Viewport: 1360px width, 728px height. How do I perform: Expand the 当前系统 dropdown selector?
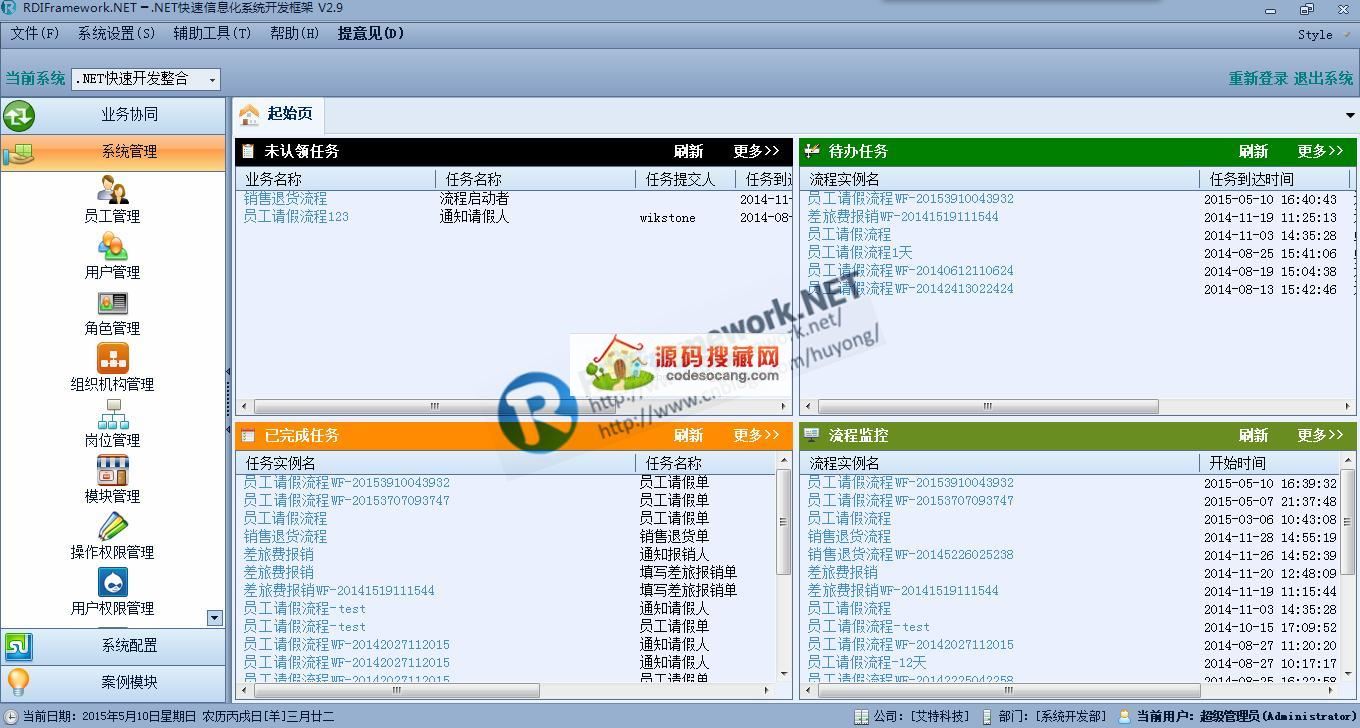[x=212, y=79]
